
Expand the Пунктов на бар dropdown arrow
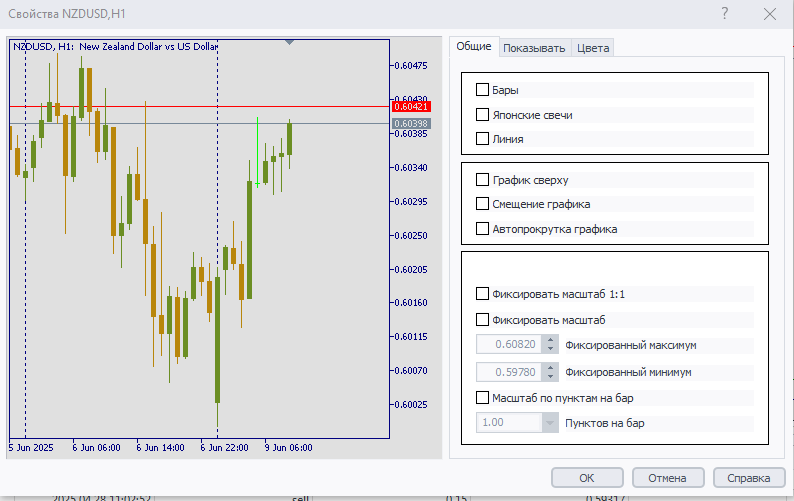click(550, 422)
